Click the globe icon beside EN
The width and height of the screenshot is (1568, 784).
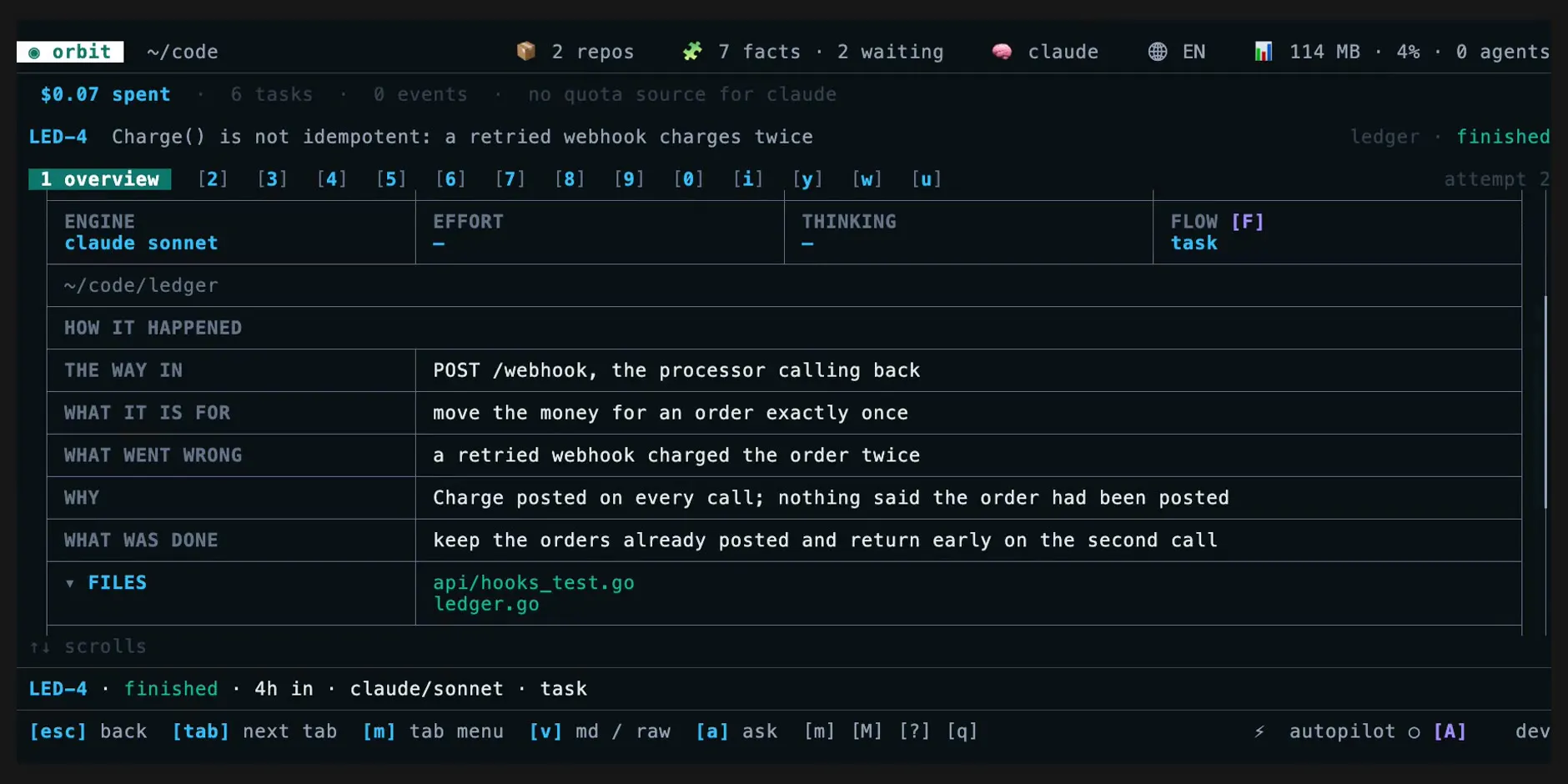[1158, 52]
